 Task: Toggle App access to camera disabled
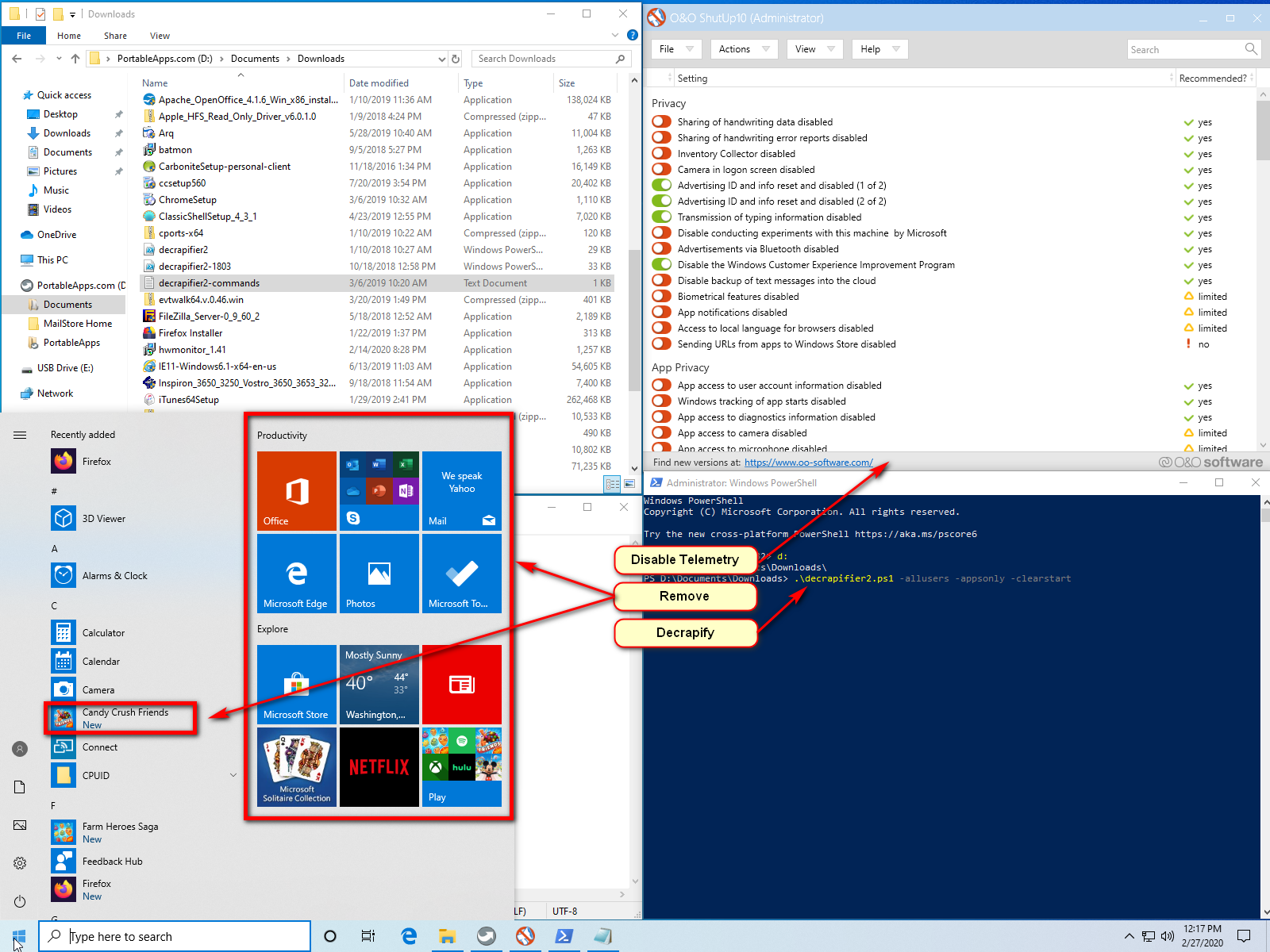pyautogui.click(x=661, y=433)
